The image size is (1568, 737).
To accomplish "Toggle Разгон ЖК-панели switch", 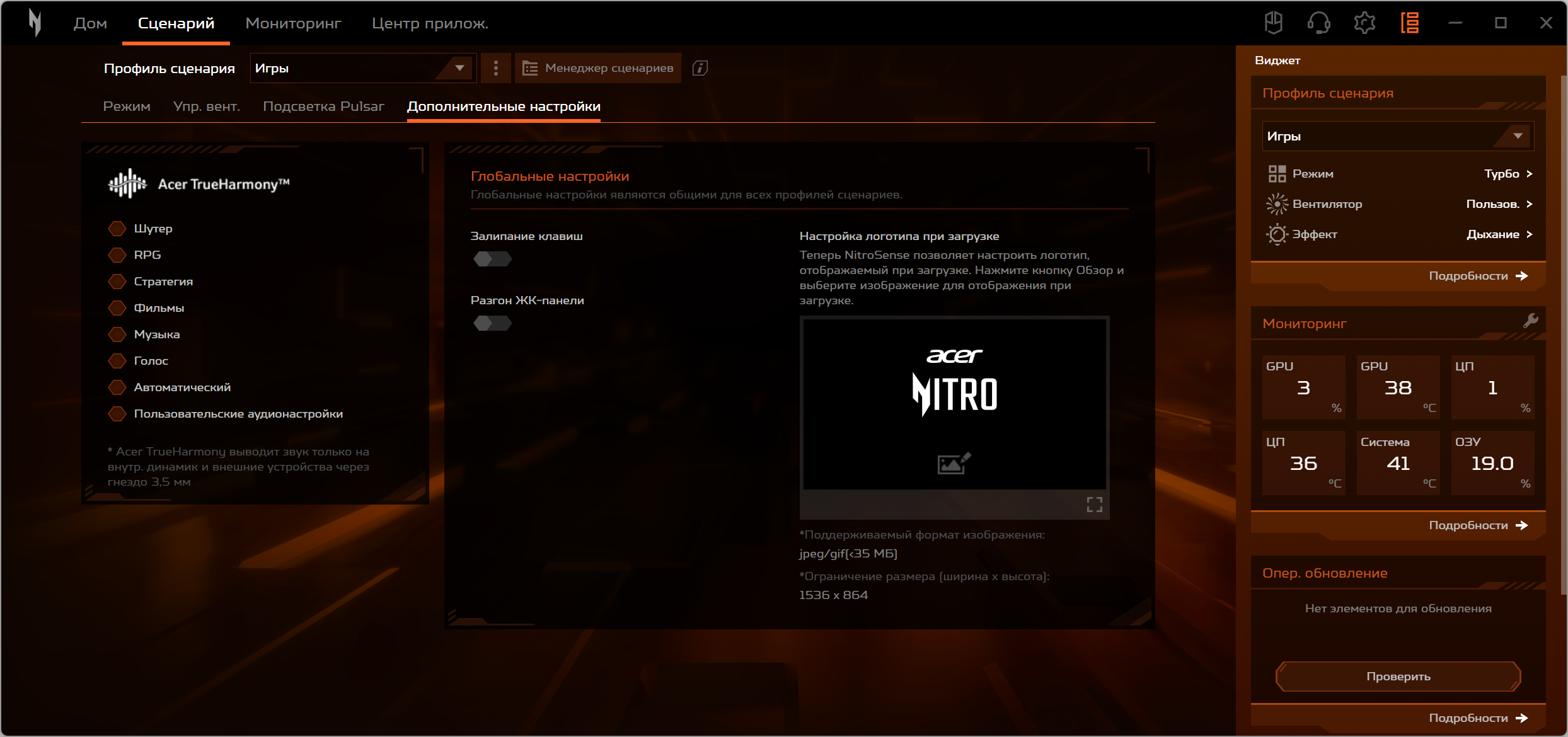I will click(492, 323).
